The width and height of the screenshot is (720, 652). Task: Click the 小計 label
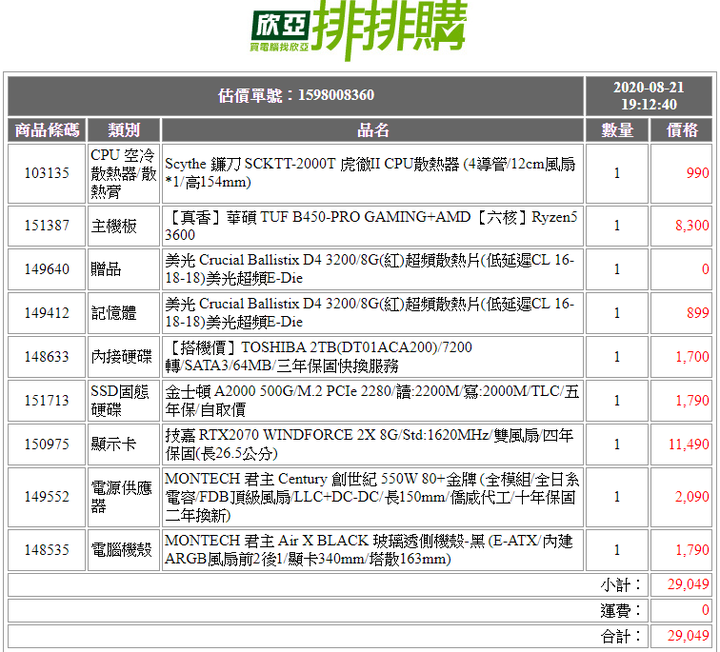[620, 585]
